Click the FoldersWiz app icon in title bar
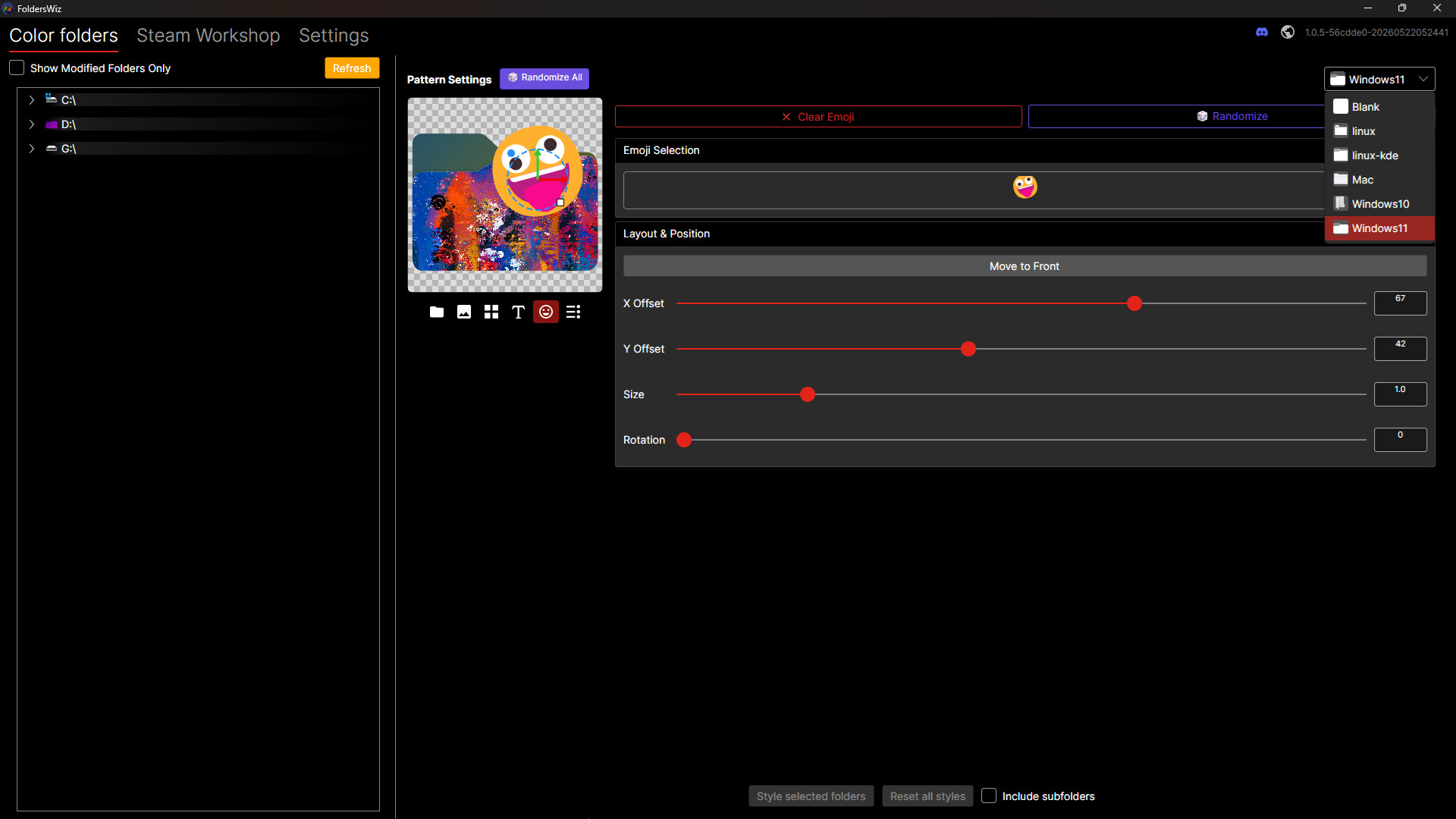Image resolution: width=1456 pixels, height=819 pixels. [8, 8]
